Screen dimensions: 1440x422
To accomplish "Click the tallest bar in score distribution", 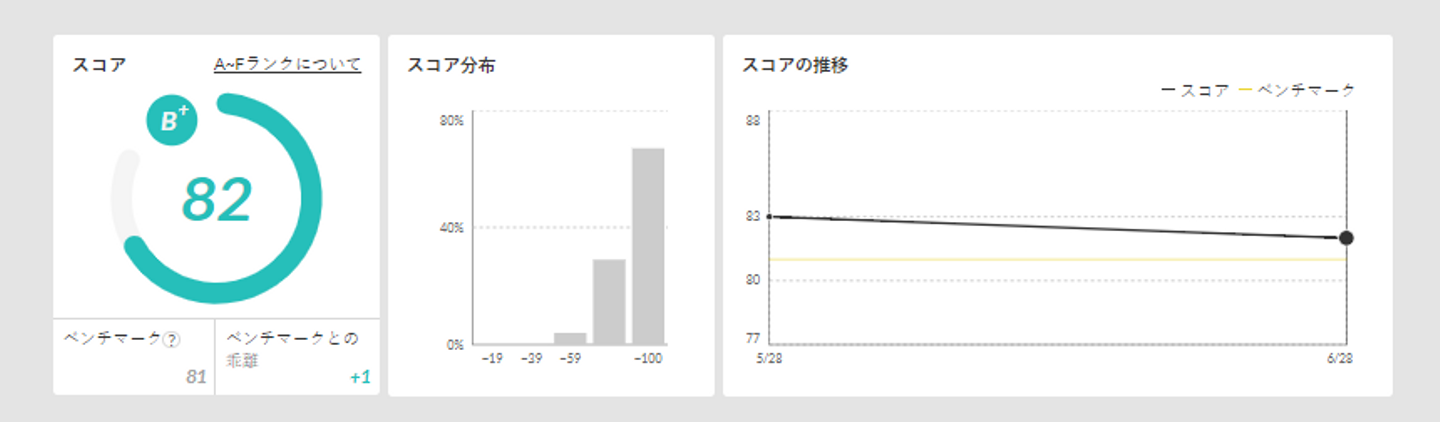I will 648,245.
